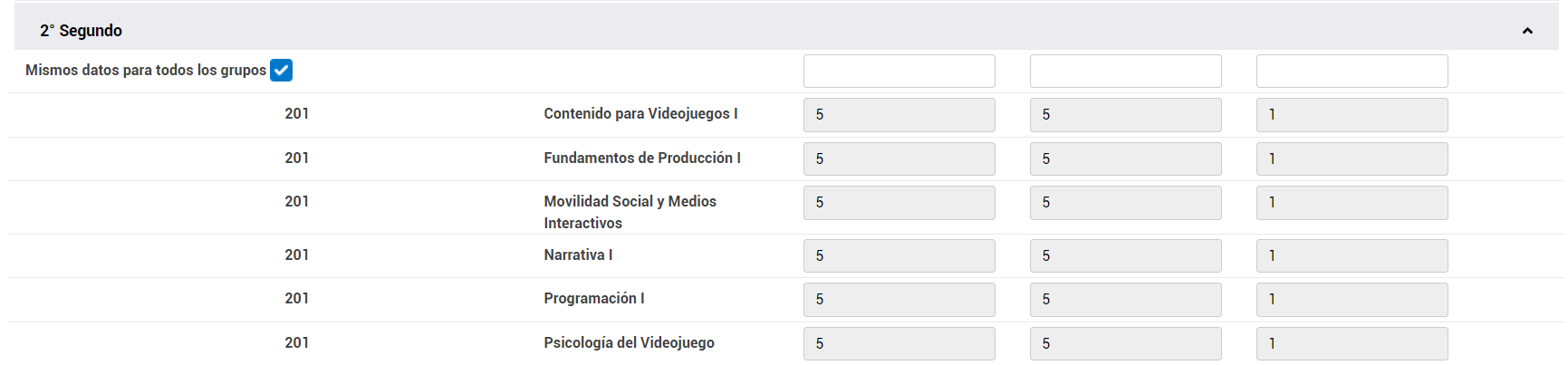Click second empty field in header row

click(x=1125, y=72)
